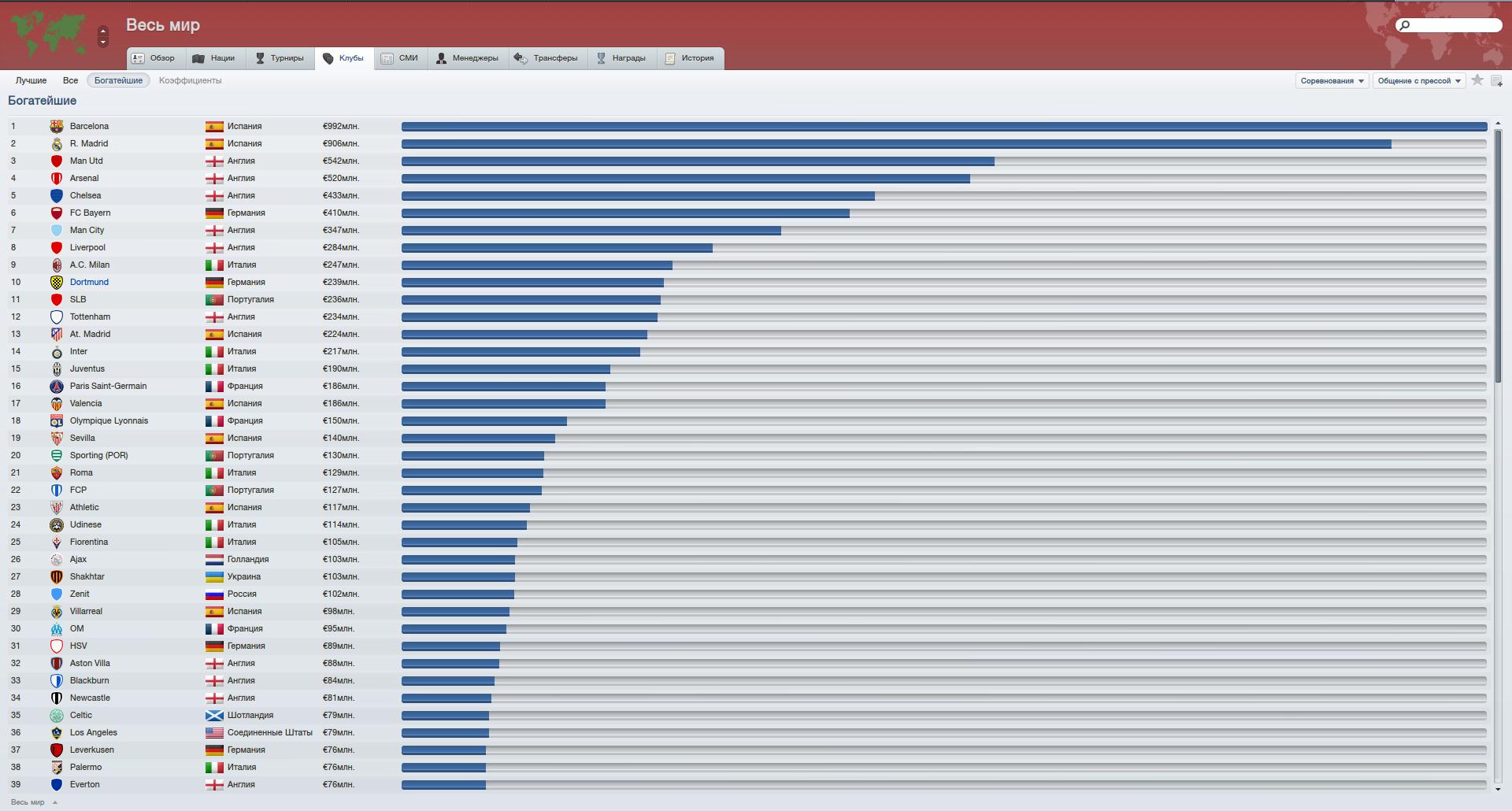Click the search magnifier icon

tap(1404, 25)
